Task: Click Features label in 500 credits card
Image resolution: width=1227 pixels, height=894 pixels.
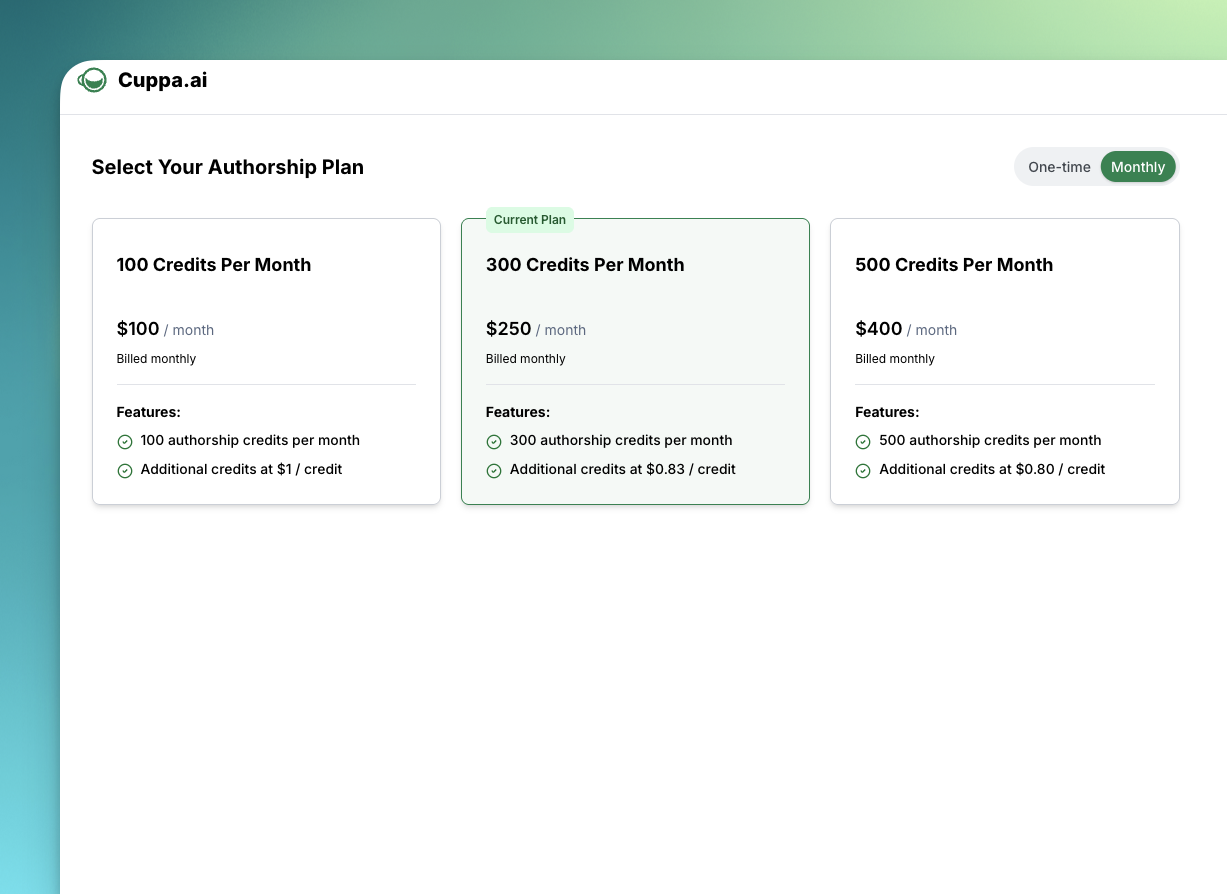Action: point(887,412)
